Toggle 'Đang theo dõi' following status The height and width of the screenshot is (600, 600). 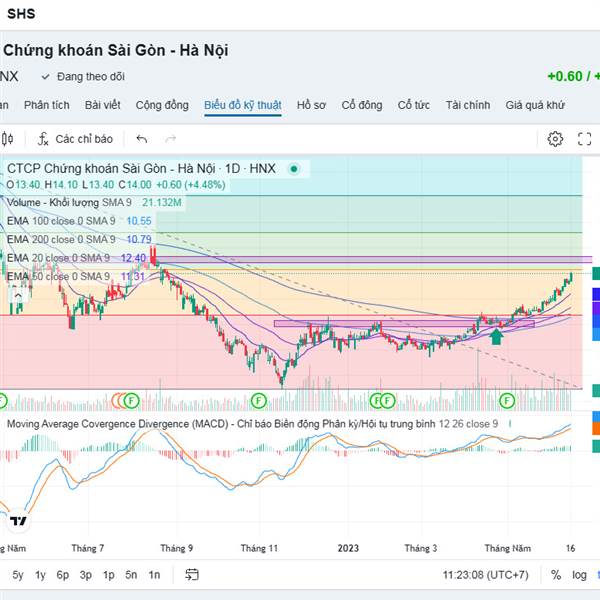tap(83, 77)
